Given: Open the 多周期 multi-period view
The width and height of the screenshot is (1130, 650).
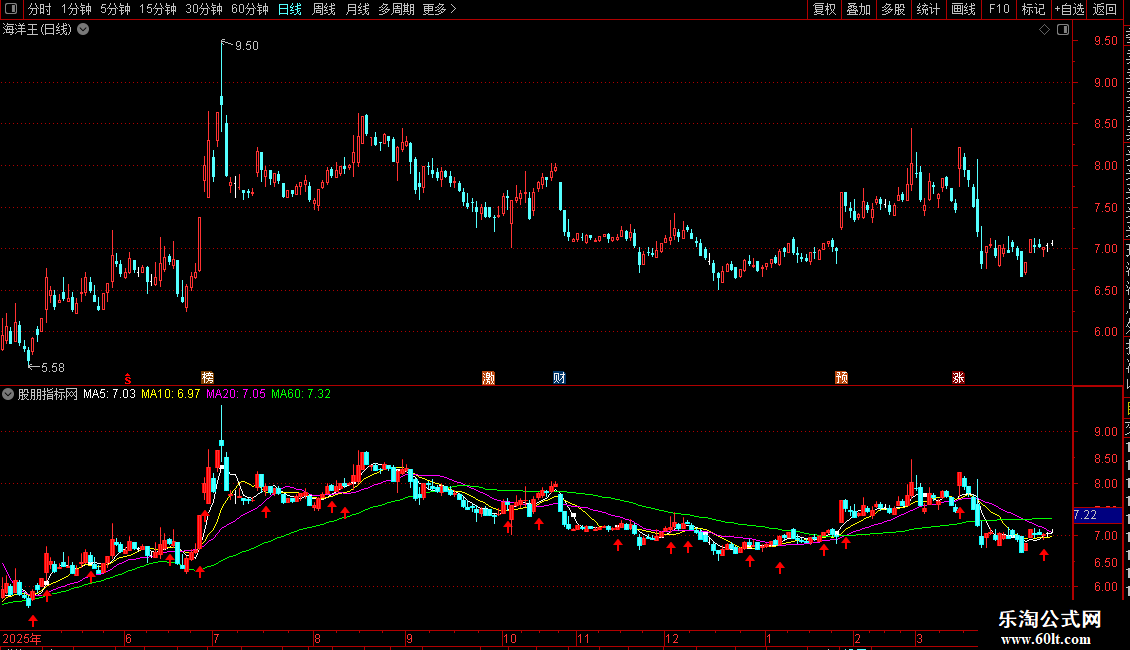Looking at the screenshot, I should tap(396, 9).
